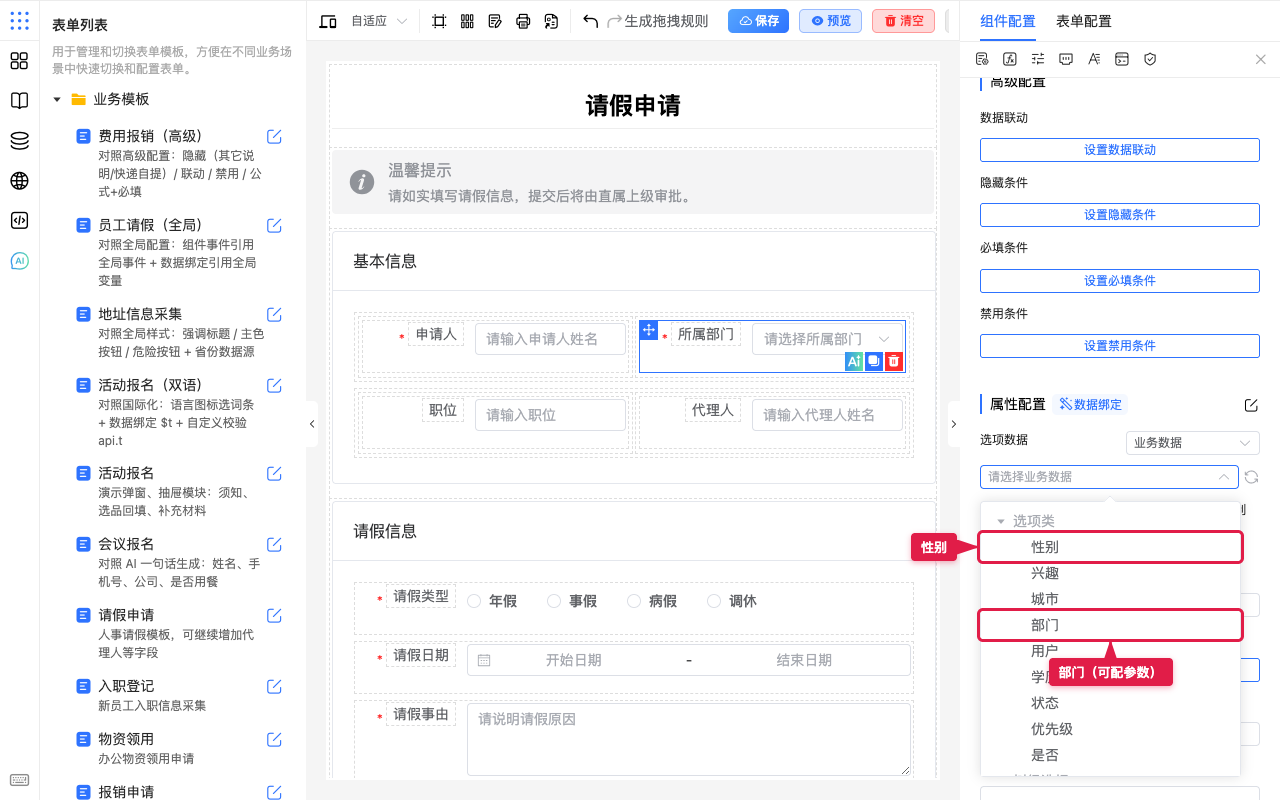
Task: Collapse the left panel with the arrow handle
Action: point(312,424)
